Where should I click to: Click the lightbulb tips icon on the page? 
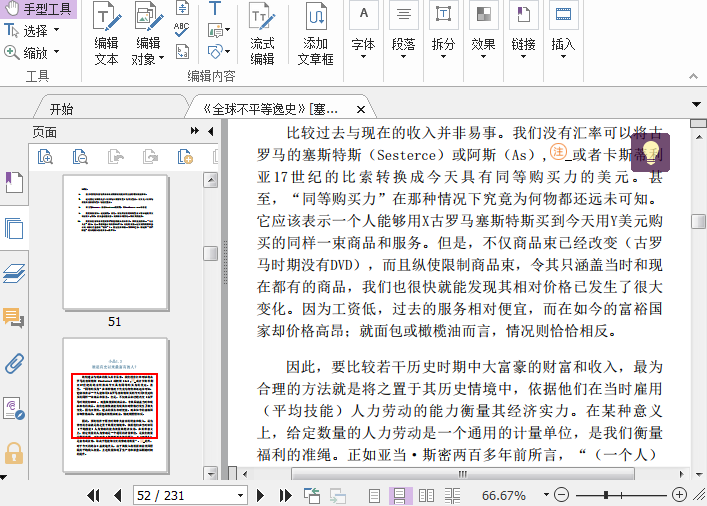[650, 152]
